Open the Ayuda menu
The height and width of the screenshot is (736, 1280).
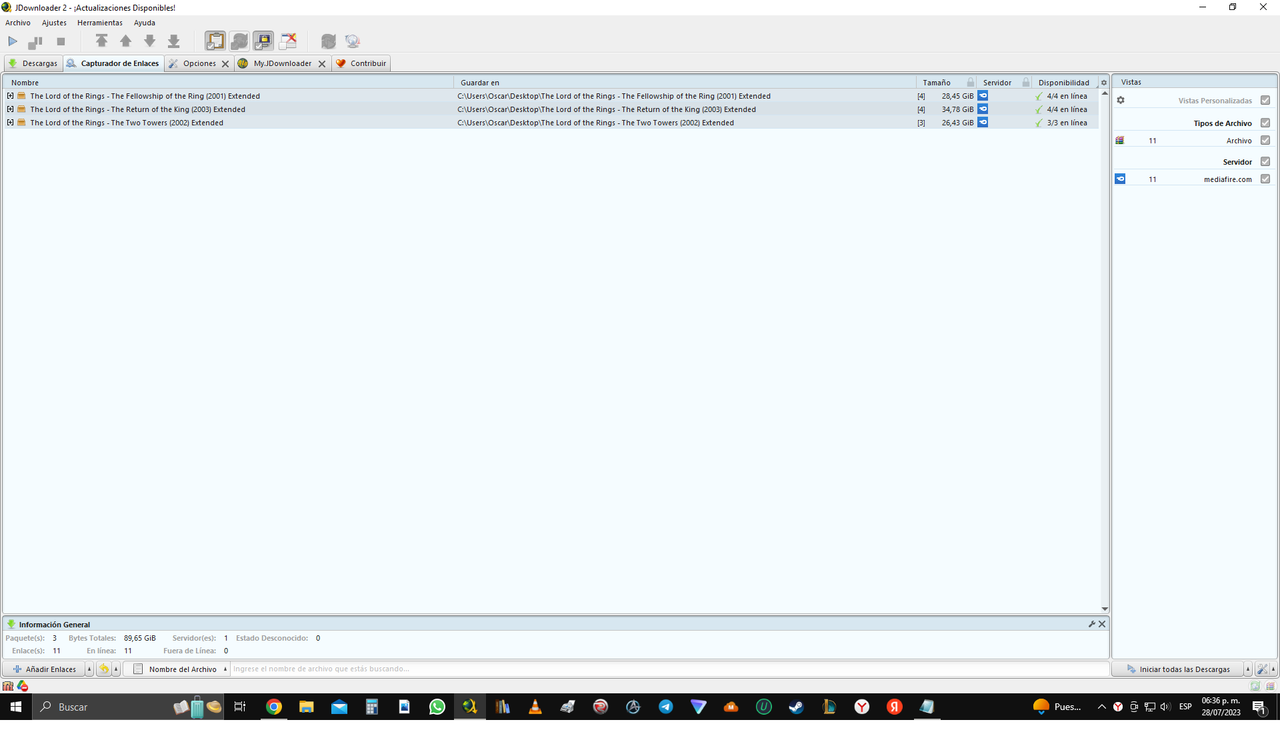[145, 22]
